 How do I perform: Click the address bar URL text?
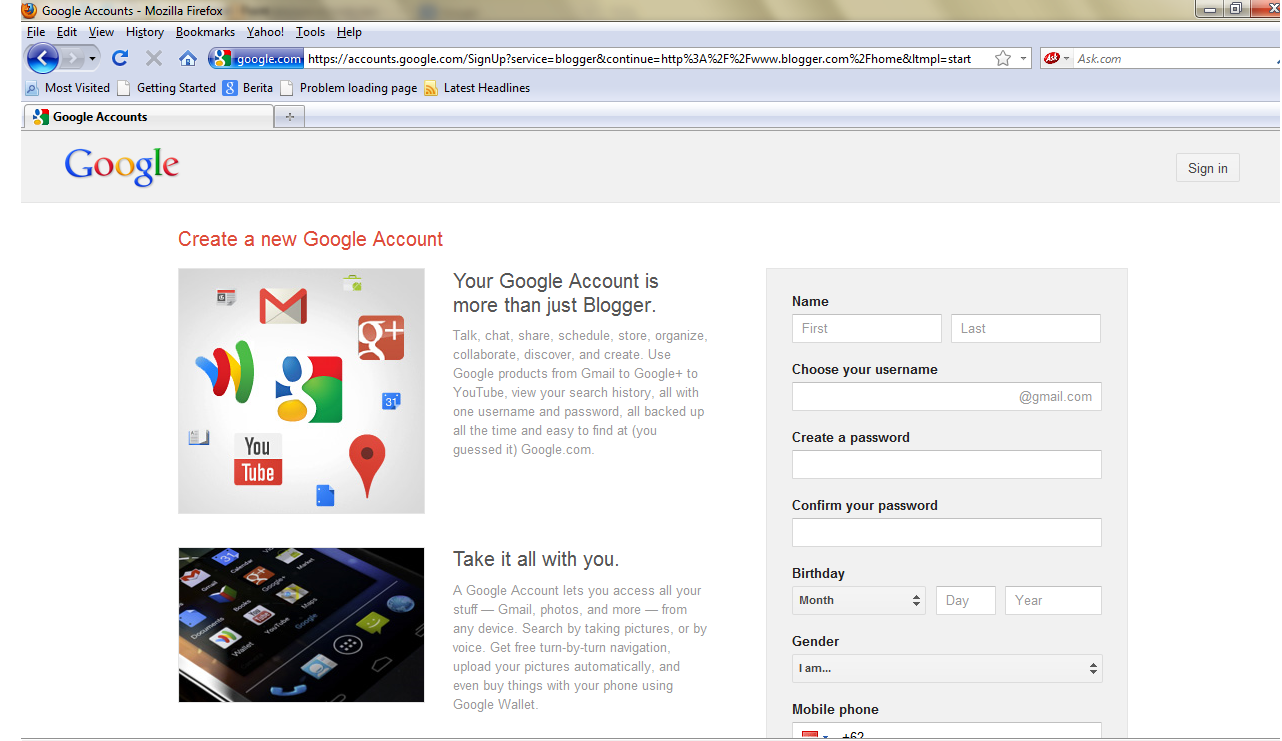(640, 59)
